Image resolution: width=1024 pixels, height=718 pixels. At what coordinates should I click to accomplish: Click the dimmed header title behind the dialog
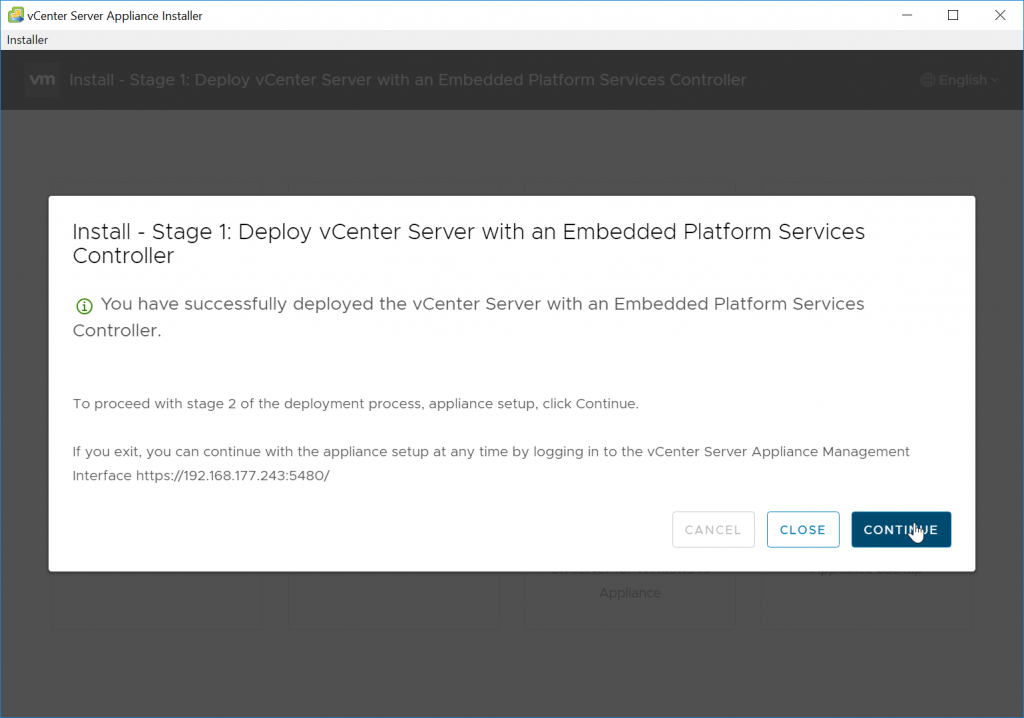408,80
